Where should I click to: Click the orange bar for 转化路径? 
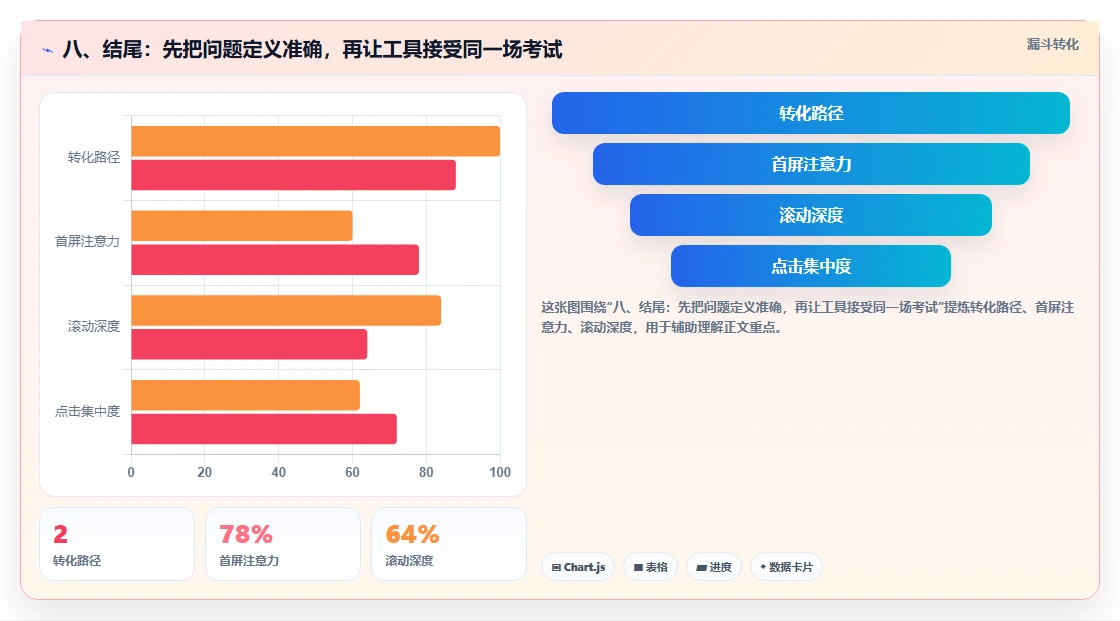[x=316, y=141]
